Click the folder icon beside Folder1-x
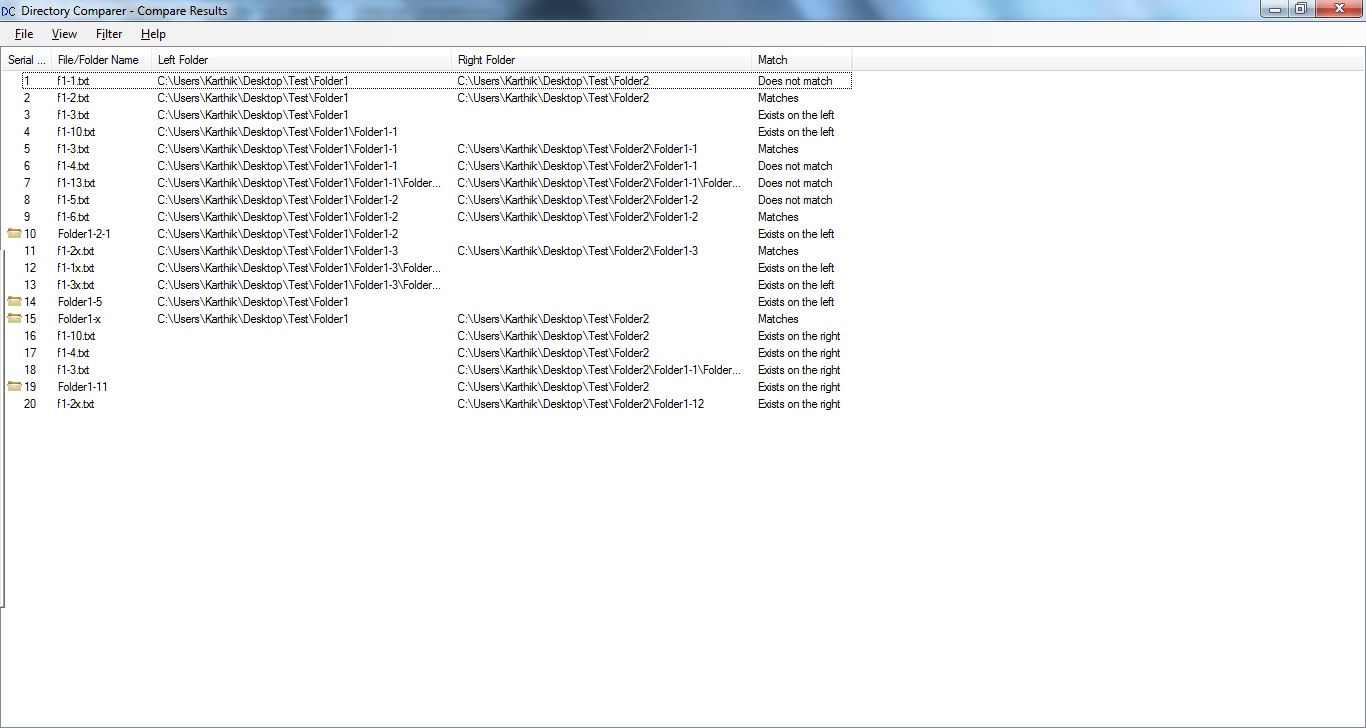1366x728 pixels. coord(14,318)
